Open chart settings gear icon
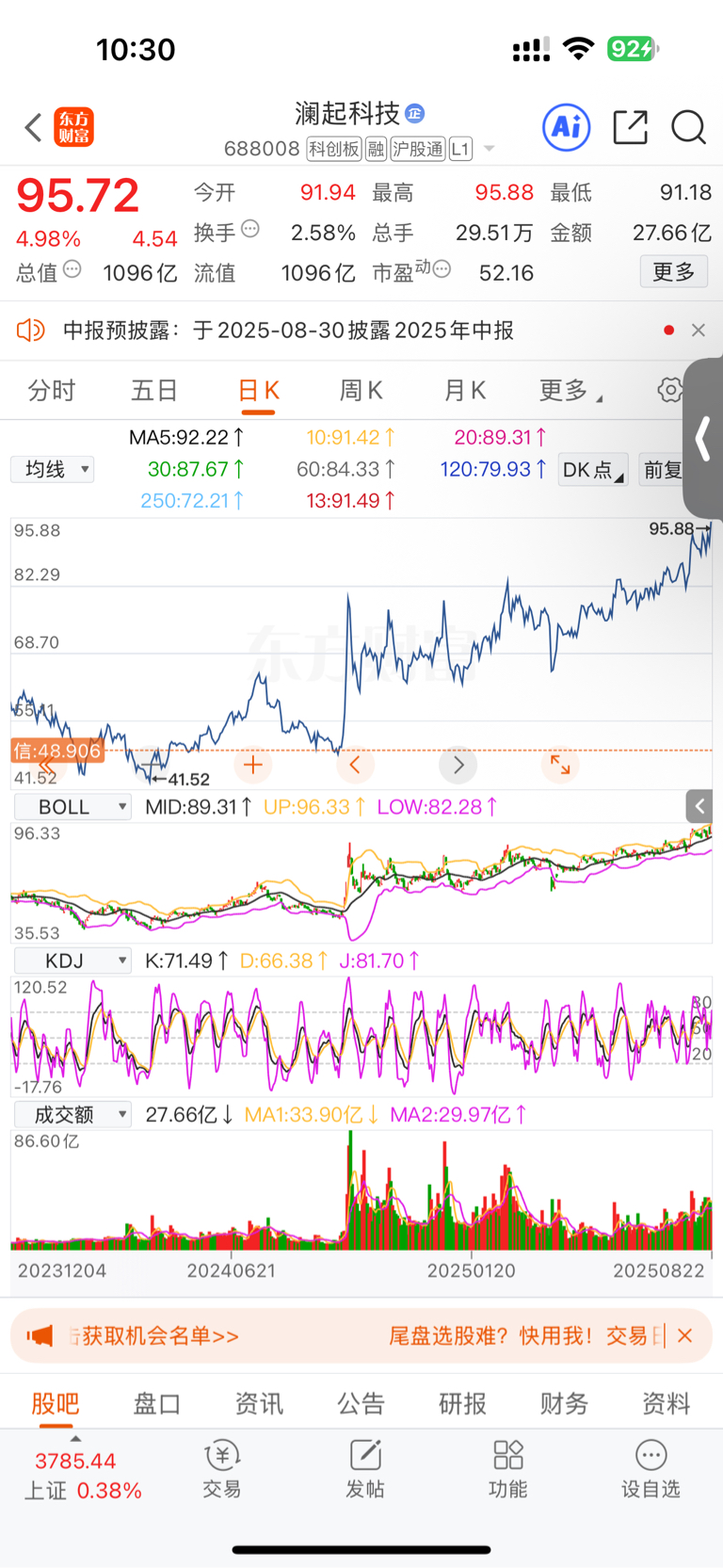Viewport: 723px width, 1568px height. pos(669,390)
